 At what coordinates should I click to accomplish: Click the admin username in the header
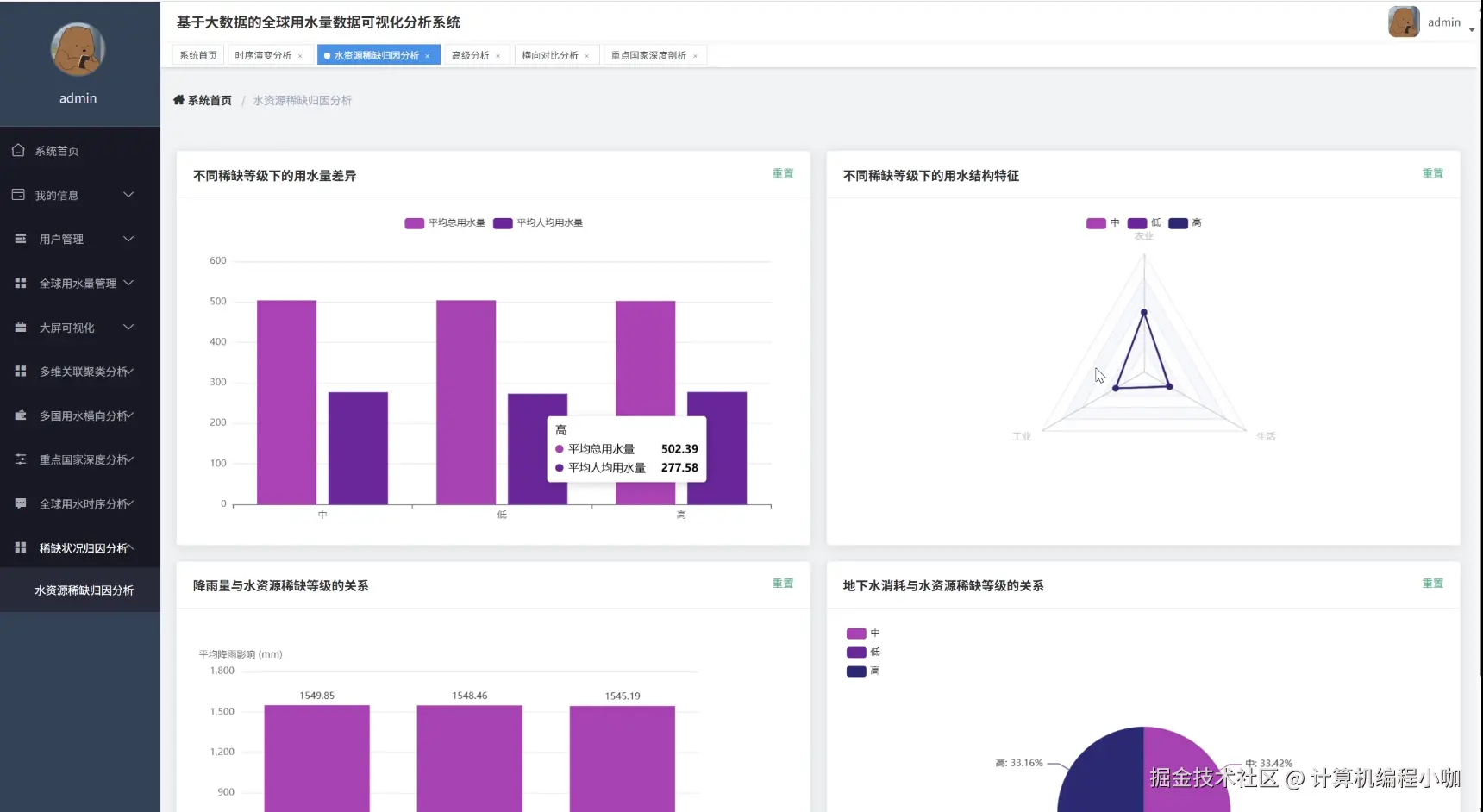(x=1444, y=22)
